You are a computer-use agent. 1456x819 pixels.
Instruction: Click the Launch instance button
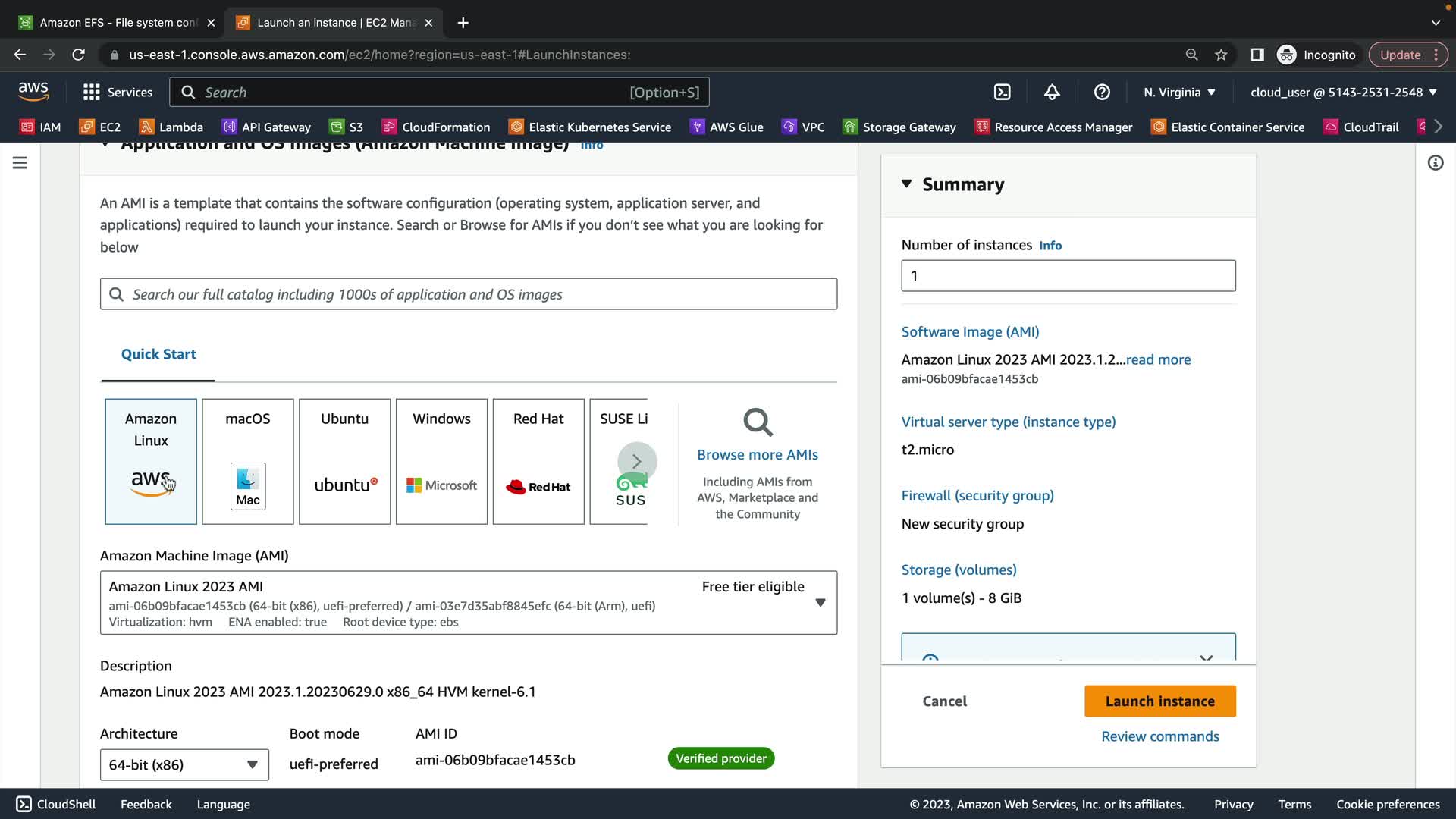coord(1159,701)
